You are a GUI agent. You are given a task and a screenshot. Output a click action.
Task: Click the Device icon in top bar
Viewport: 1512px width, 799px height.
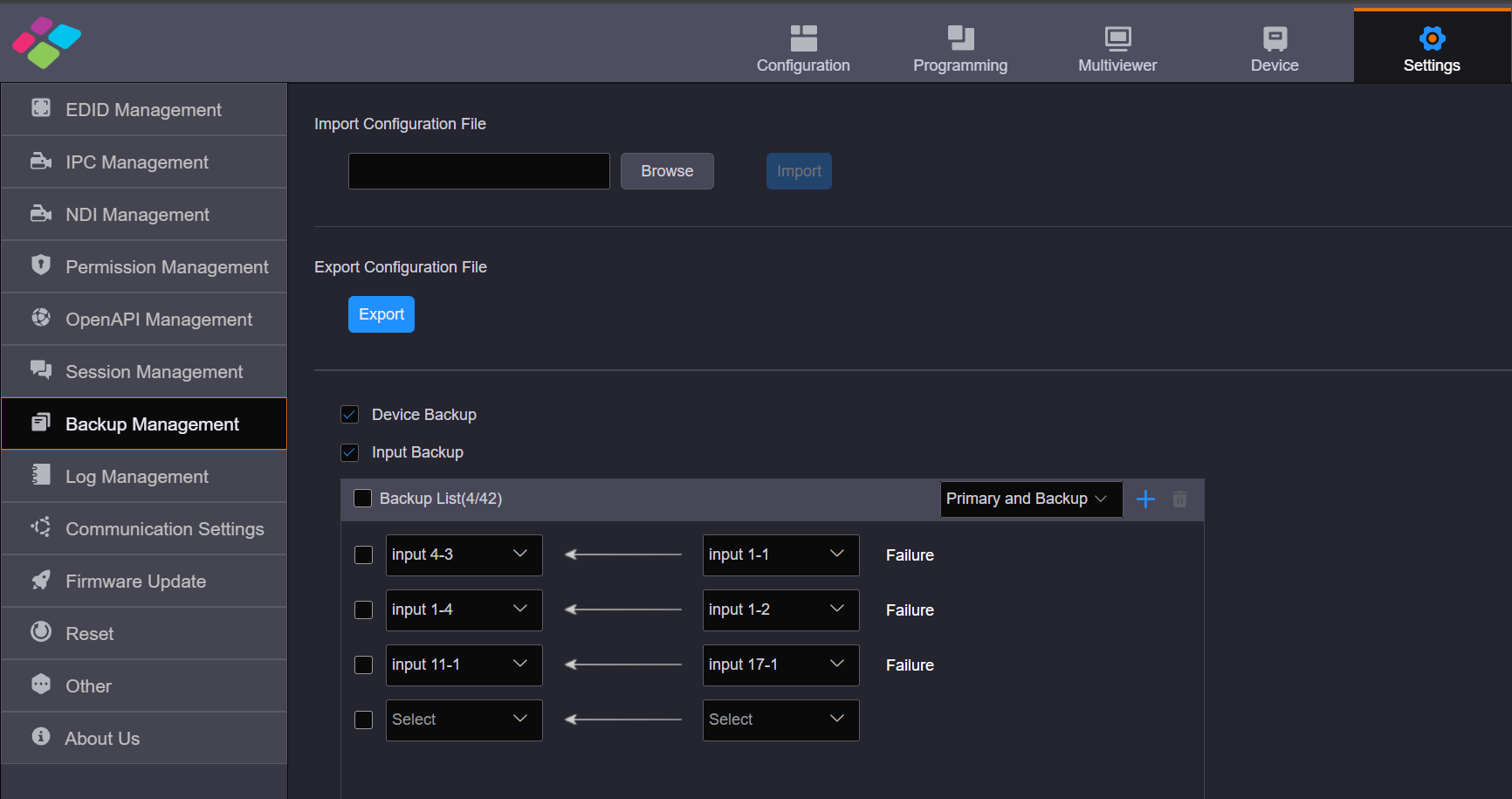(x=1275, y=38)
